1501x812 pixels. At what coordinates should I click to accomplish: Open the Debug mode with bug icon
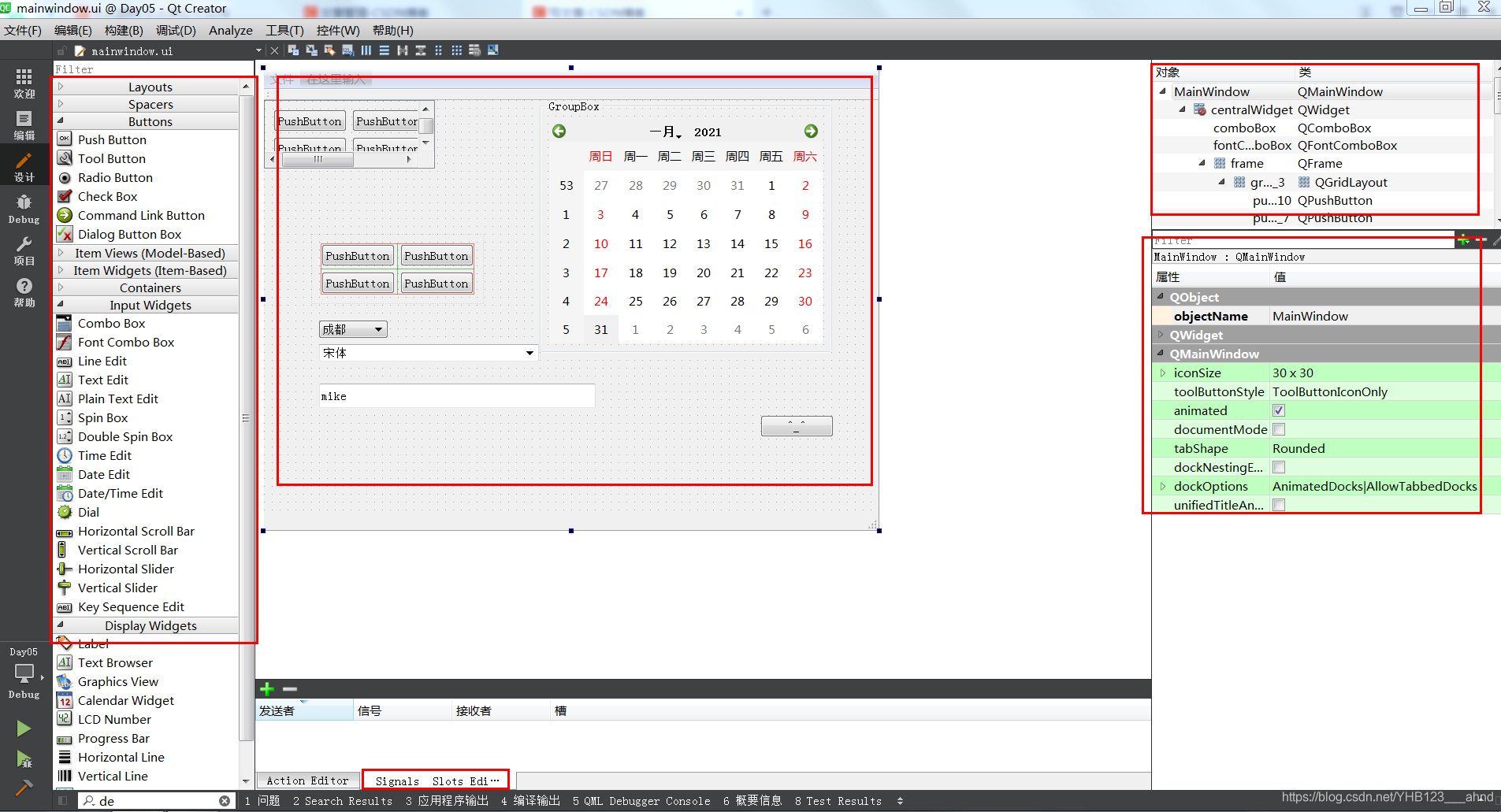[x=24, y=209]
